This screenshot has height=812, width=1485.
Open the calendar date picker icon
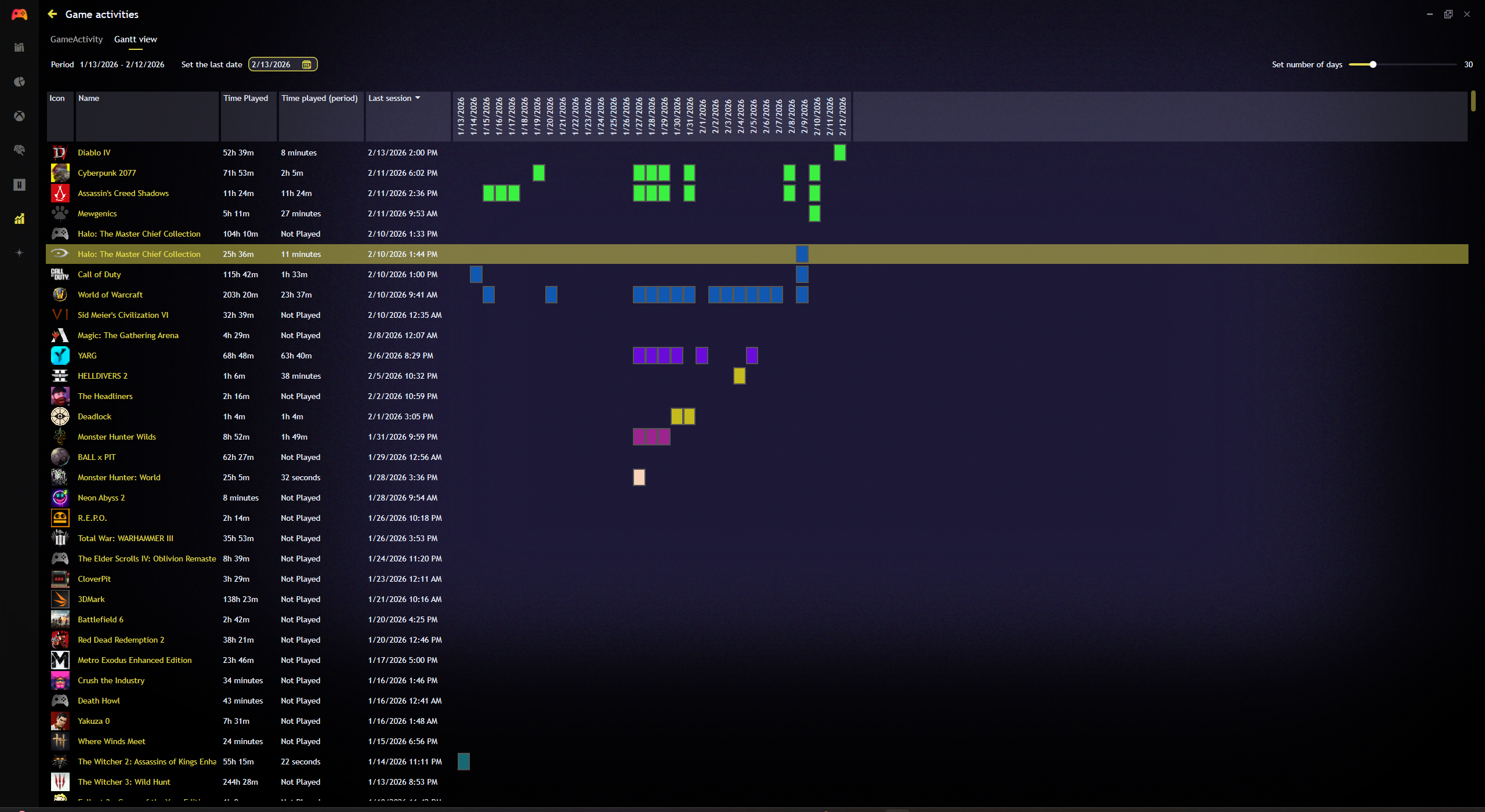click(x=307, y=64)
